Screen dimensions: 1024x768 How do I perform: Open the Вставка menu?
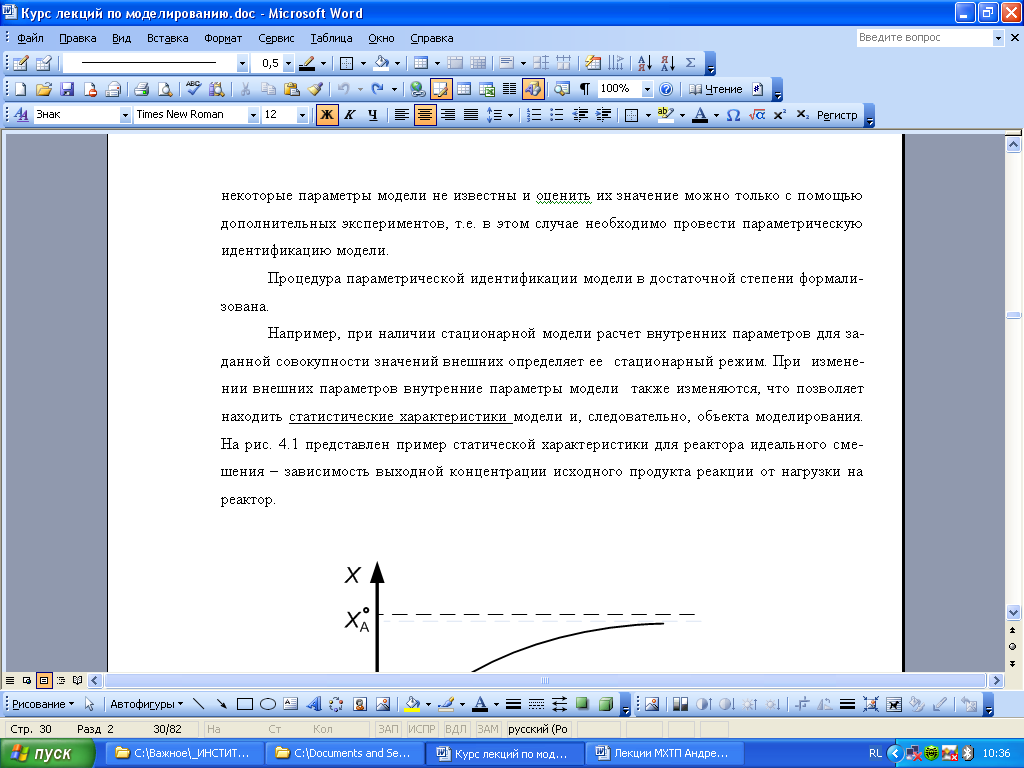click(x=167, y=38)
